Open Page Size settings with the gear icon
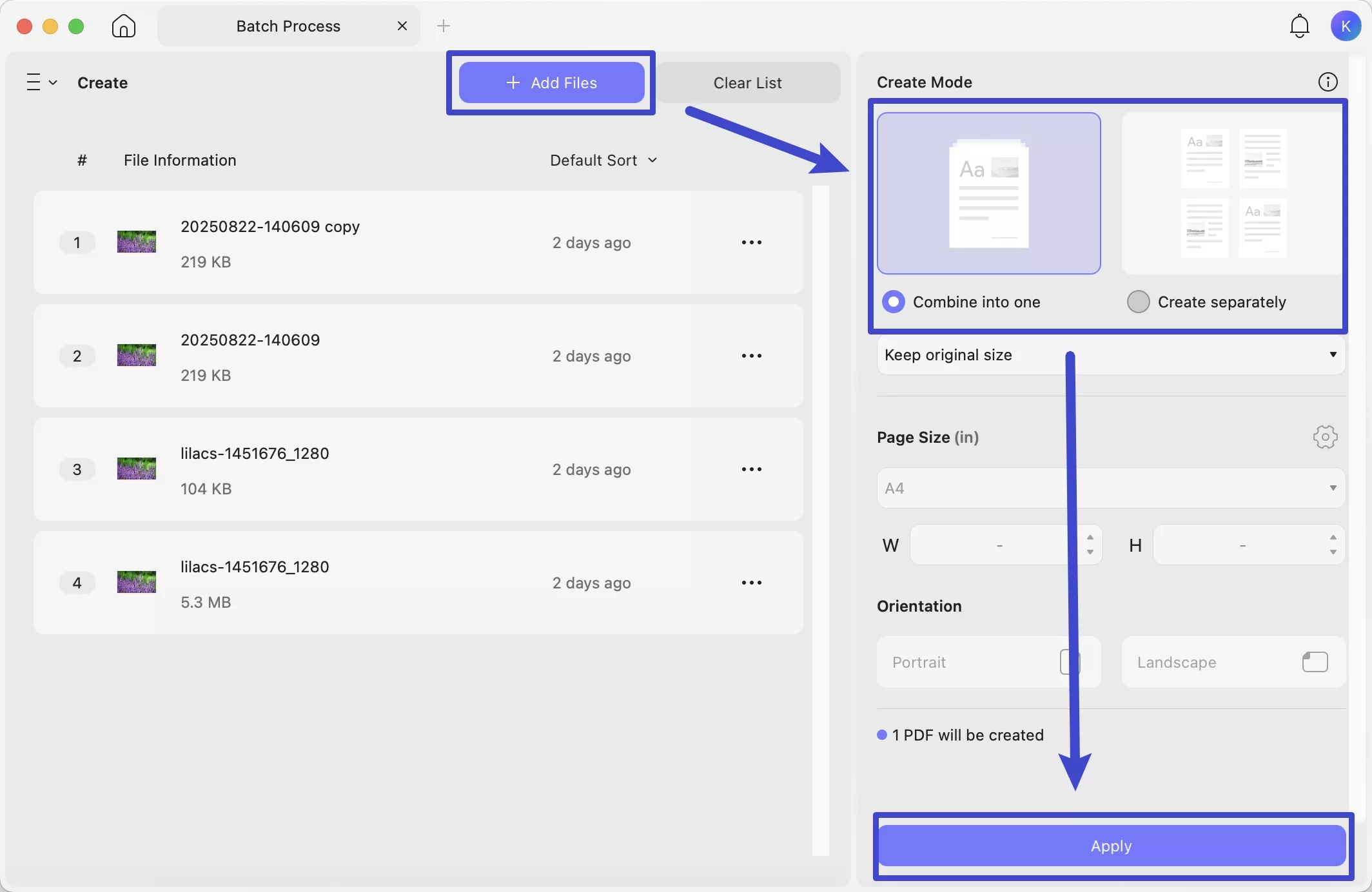The image size is (1372, 892). pos(1325,437)
